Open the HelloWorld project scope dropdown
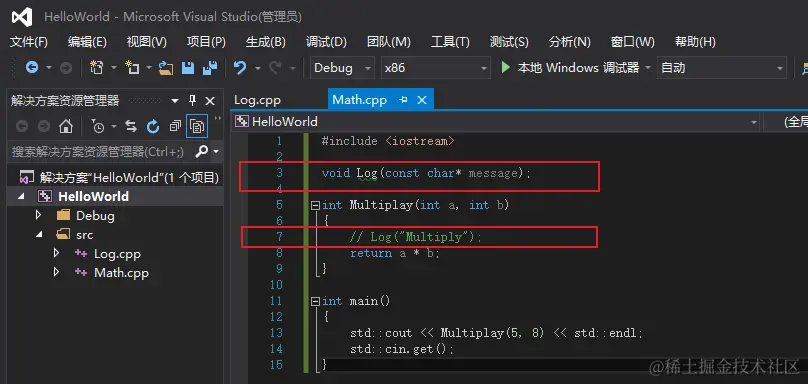This screenshot has width=808, height=384. point(754,122)
